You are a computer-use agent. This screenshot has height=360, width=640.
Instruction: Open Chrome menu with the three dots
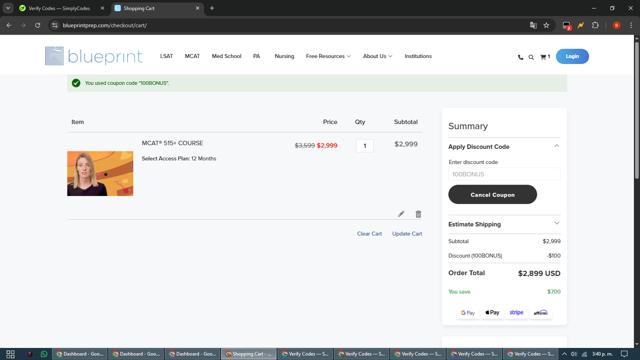coord(631,25)
